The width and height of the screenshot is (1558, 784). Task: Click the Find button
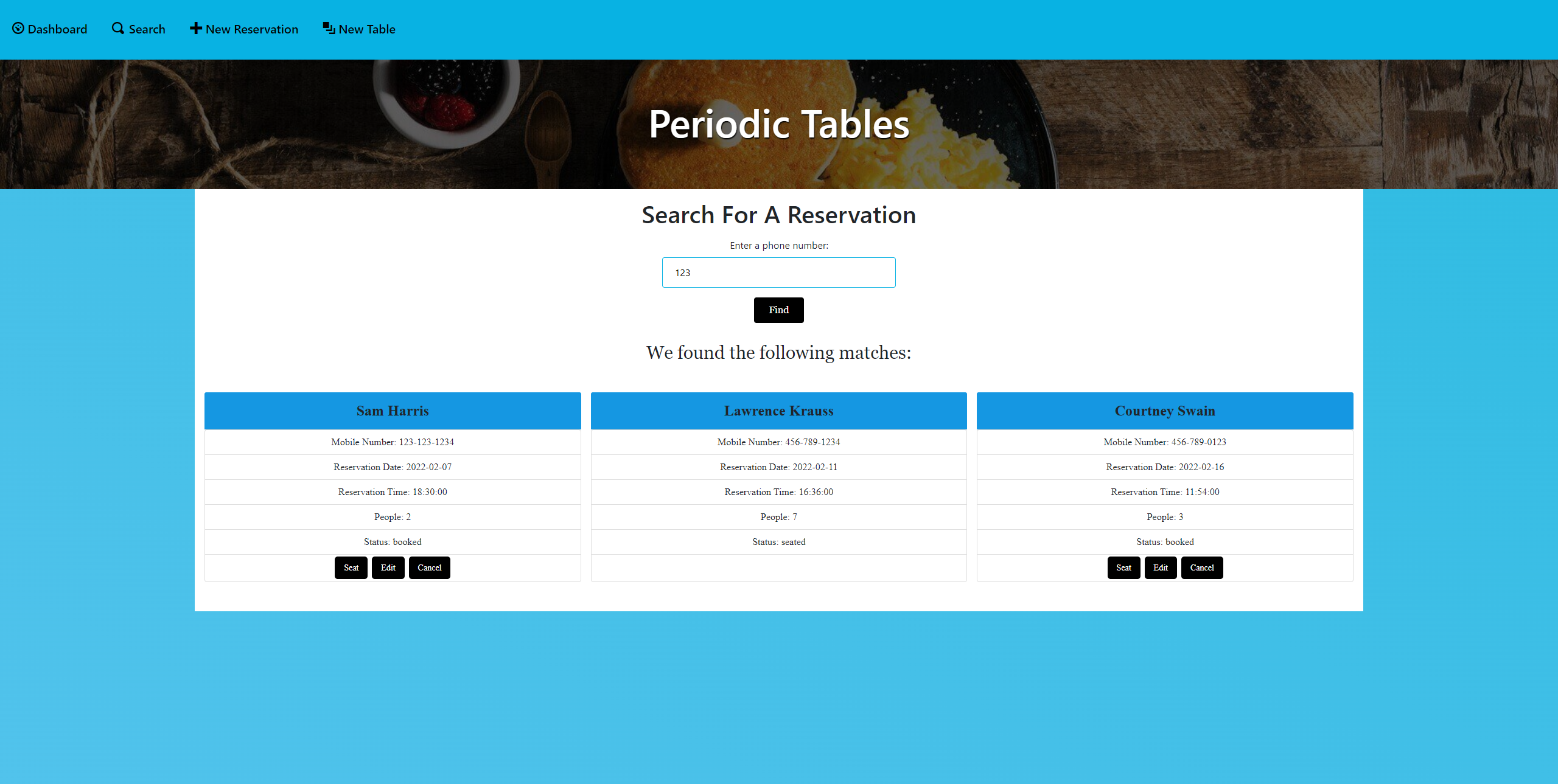point(778,310)
